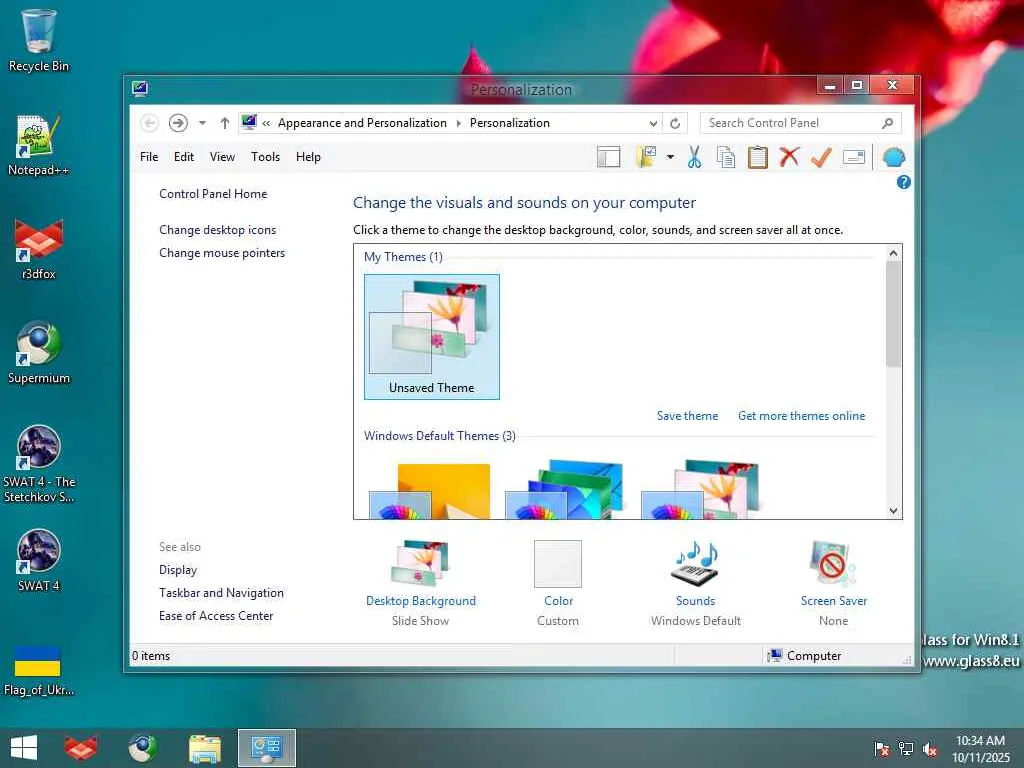Open the Screen Saver settings

pos(834,583)
